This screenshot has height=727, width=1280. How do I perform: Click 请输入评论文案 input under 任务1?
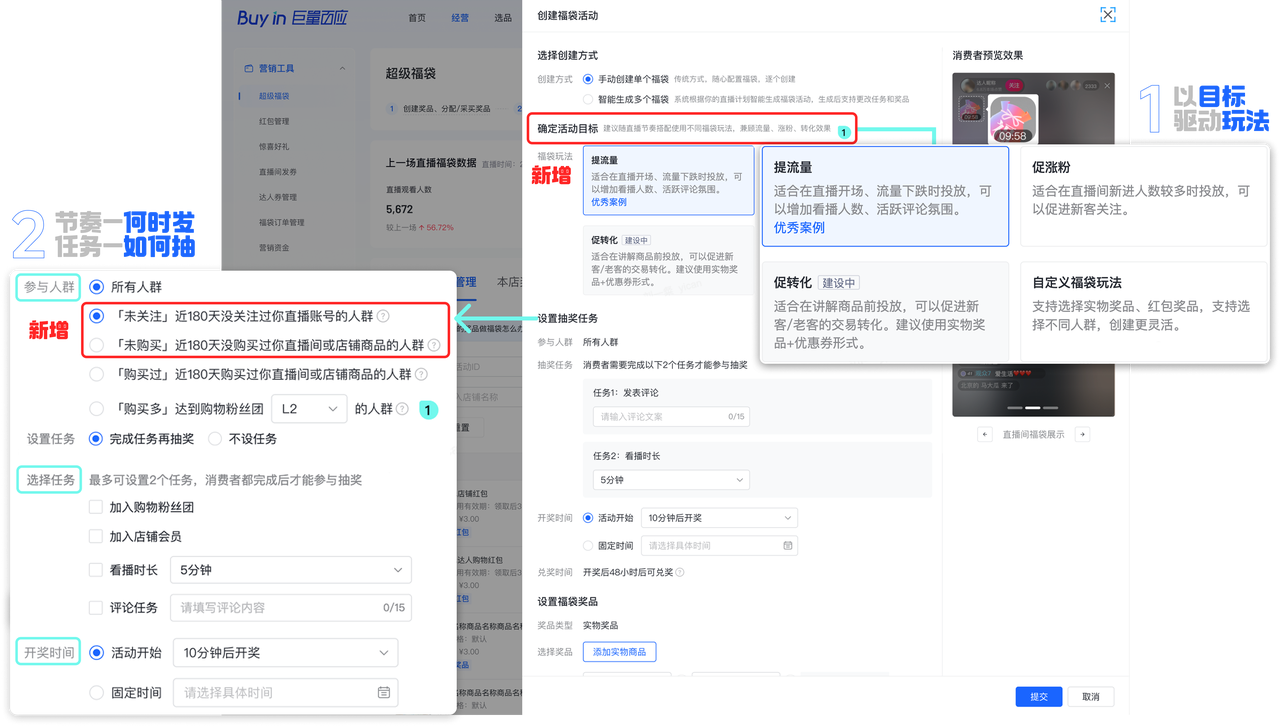point(670,416)
